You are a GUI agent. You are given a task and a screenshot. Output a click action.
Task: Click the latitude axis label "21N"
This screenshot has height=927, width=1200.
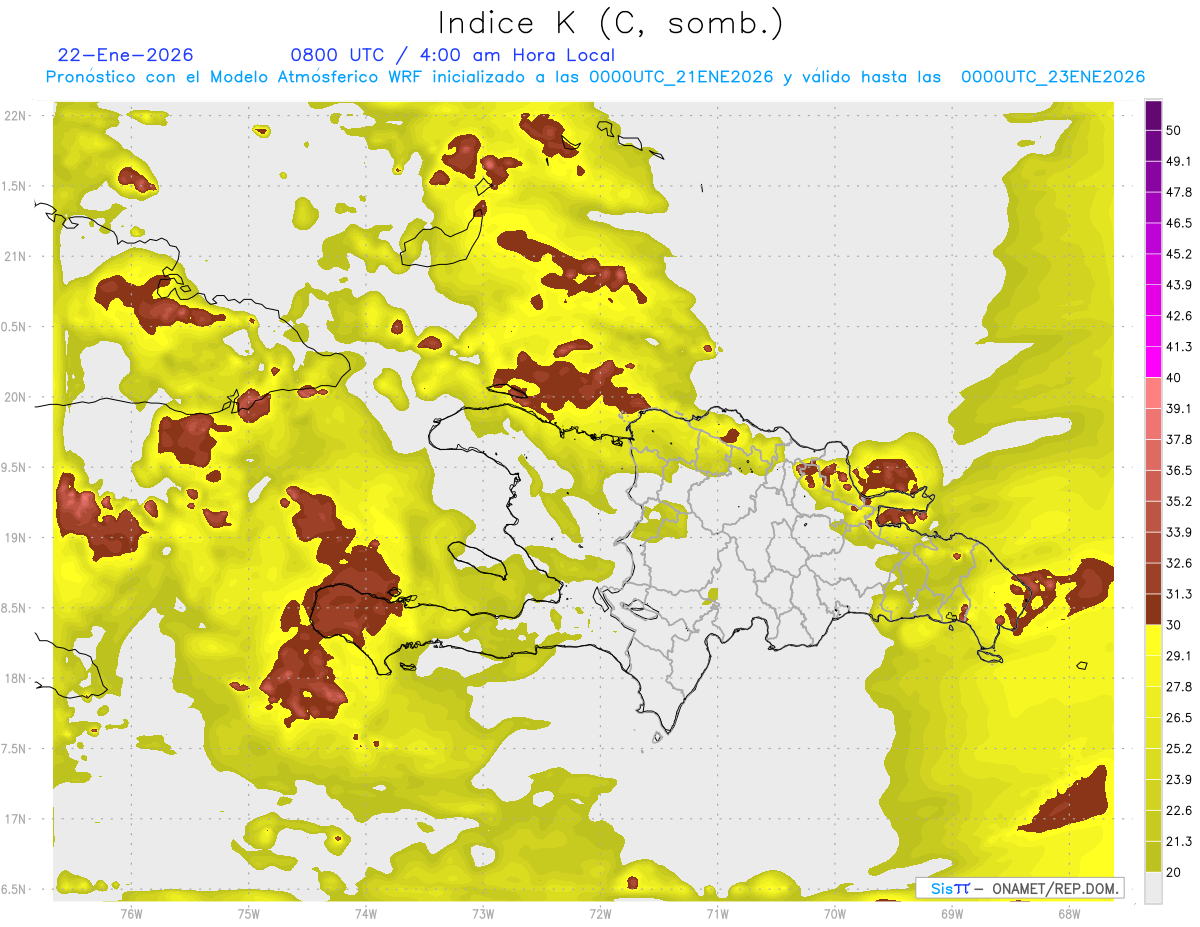pyautogui.click(x=16, y=257)
